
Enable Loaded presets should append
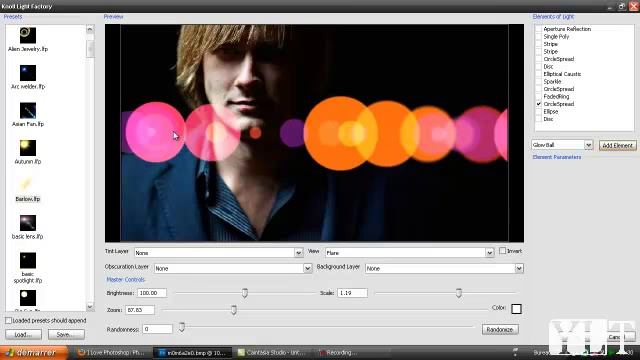[8, 320]
